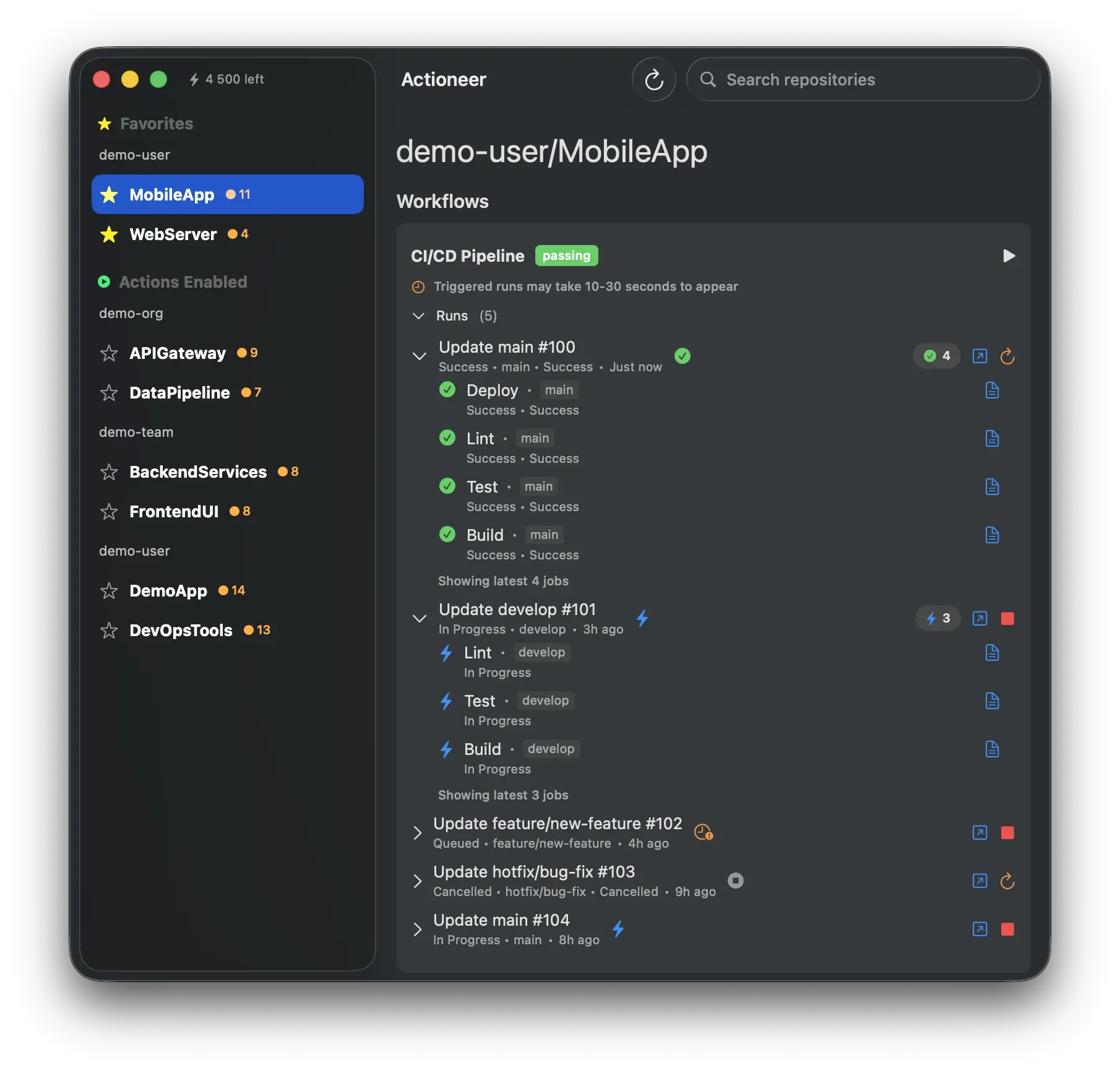Screen dimensions: 1120x1073
Task: Collapse the Runs (5) list
Action: pyautogui.click(x=418, y=316)
